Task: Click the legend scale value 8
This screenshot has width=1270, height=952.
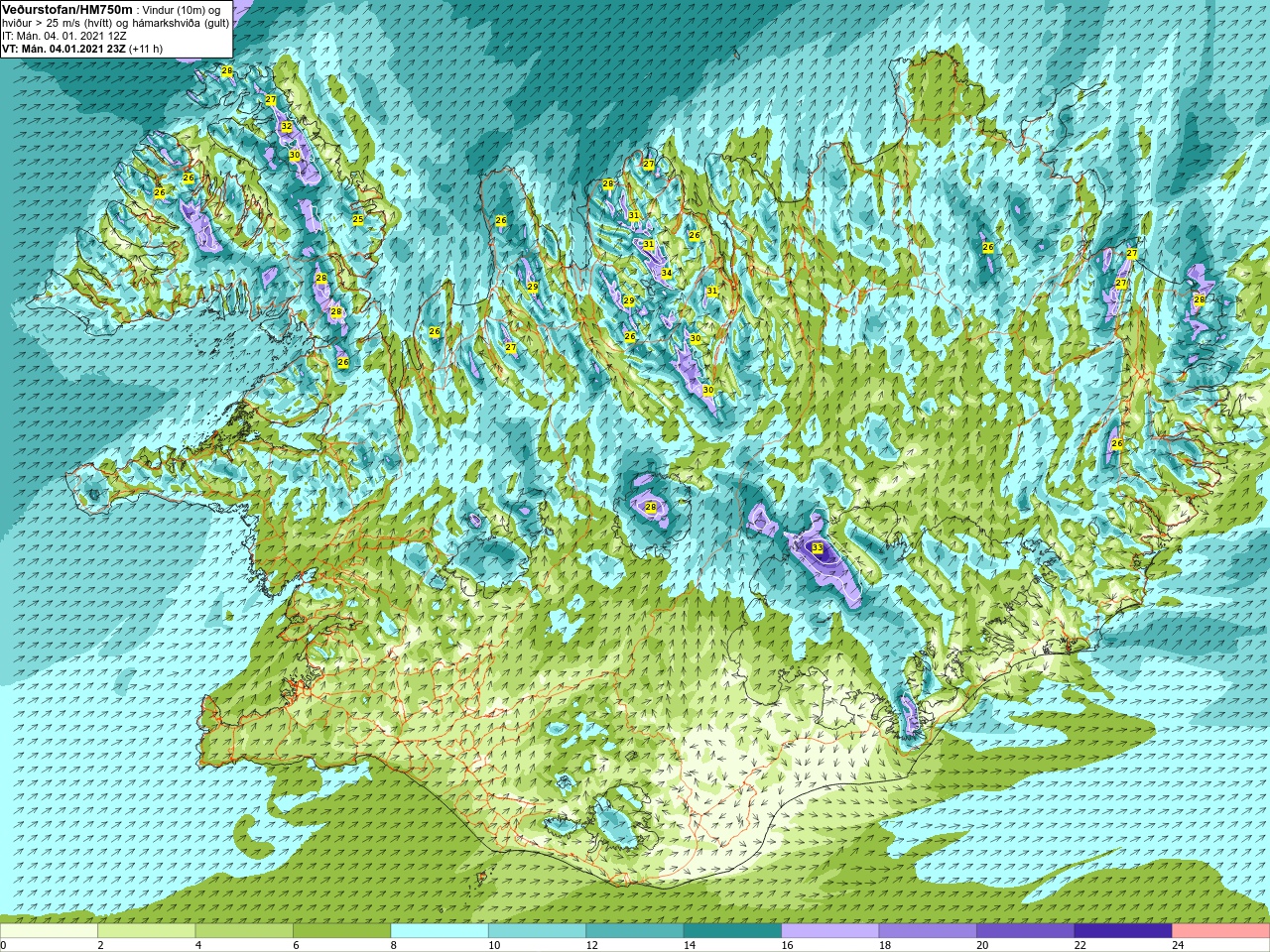Action: point(394,945)
